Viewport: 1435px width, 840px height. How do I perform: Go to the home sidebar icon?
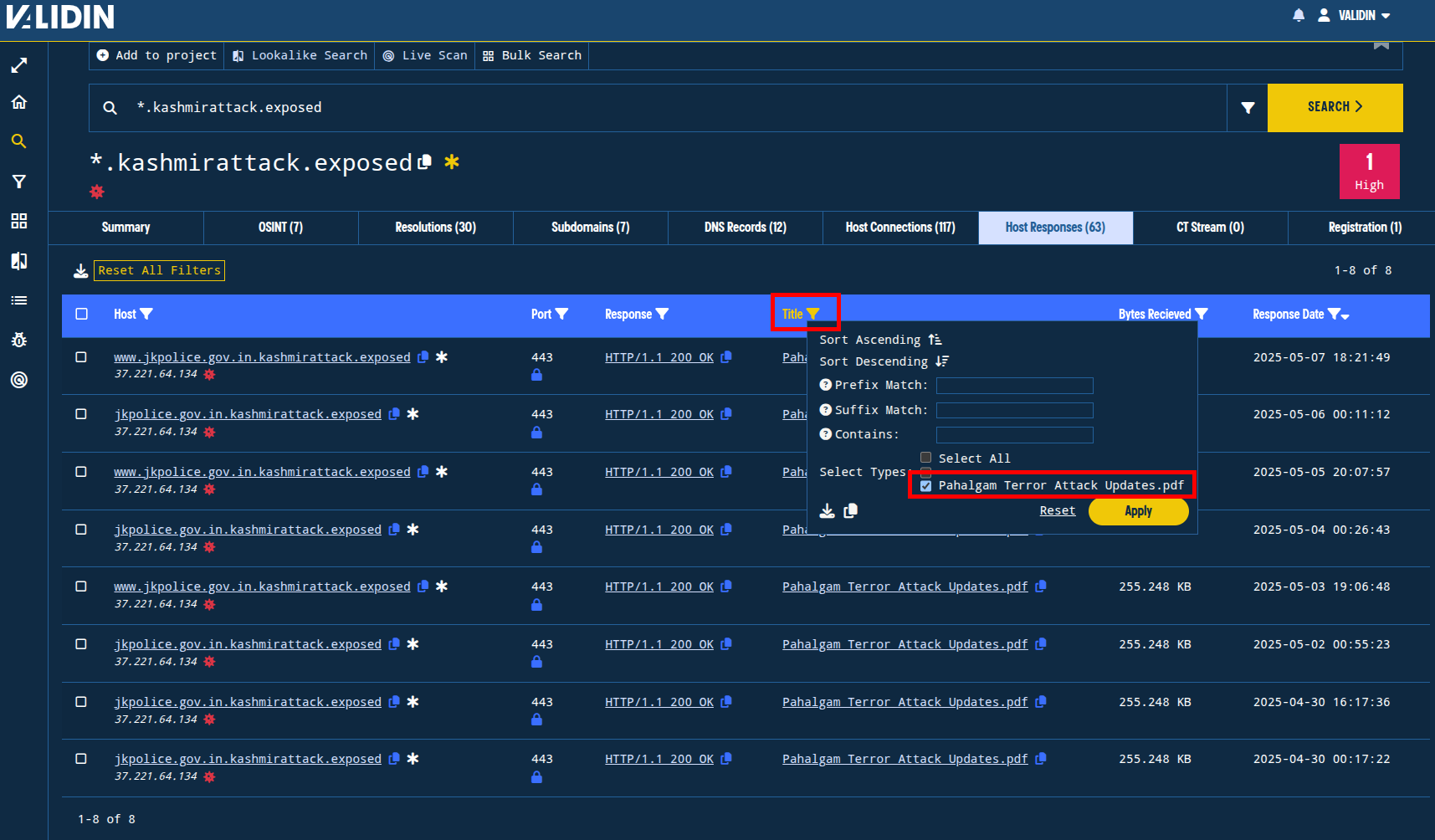[19, 102]
